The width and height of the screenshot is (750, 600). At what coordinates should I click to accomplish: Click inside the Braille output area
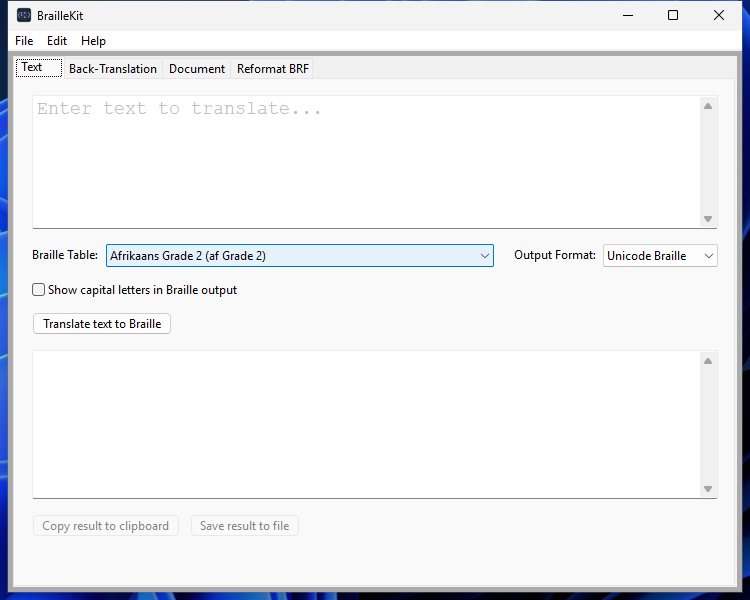click(x=366, y=424)
